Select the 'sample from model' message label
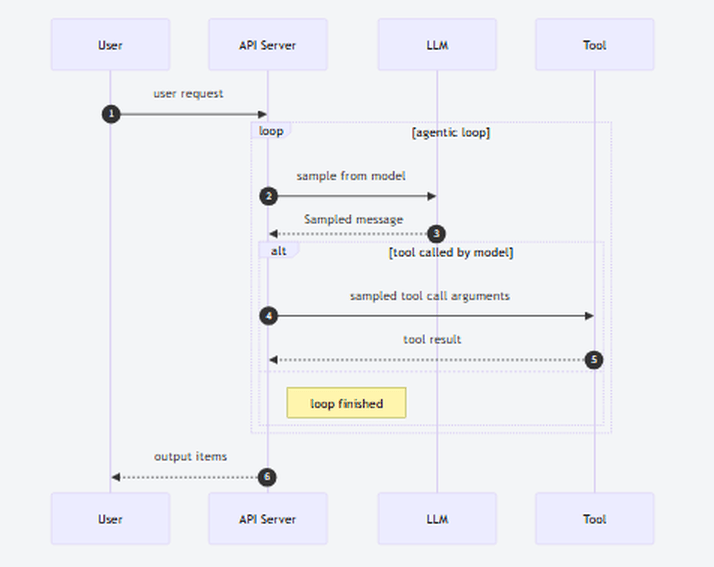Image resolution: width=714 pixels, height=567 pixels. tap(351, 176)
